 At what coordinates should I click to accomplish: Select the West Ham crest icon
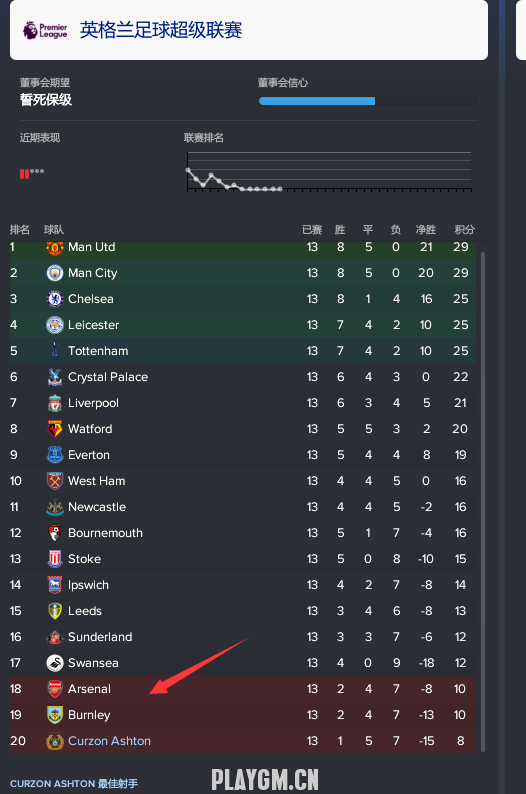(55, 481)
